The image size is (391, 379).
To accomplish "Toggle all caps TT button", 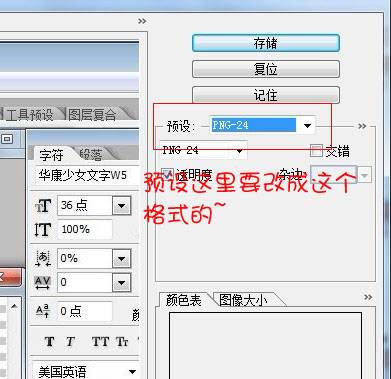I will point(100,342).
